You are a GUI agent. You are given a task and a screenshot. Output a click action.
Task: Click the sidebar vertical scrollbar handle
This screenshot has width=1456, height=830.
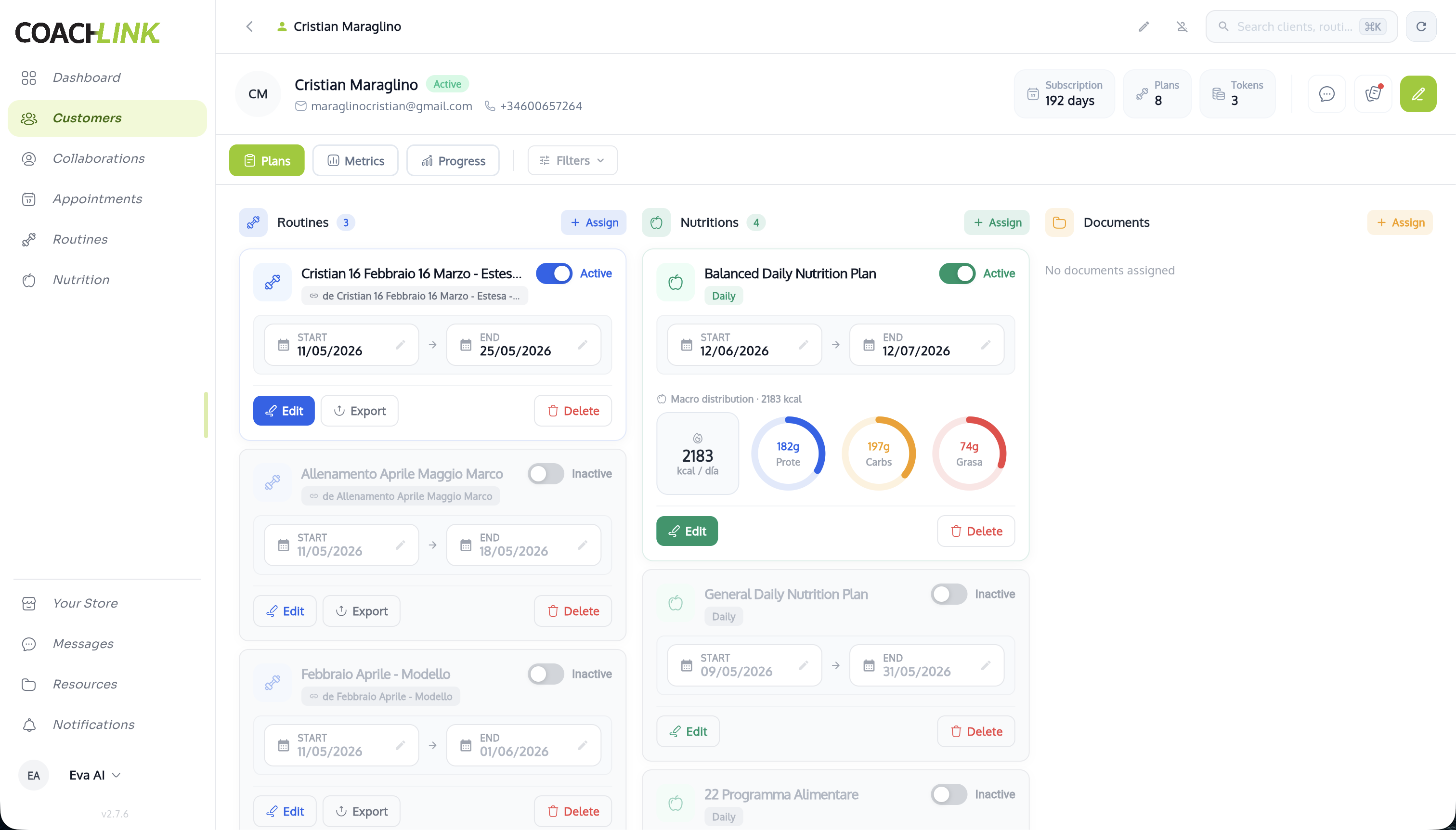206,415
